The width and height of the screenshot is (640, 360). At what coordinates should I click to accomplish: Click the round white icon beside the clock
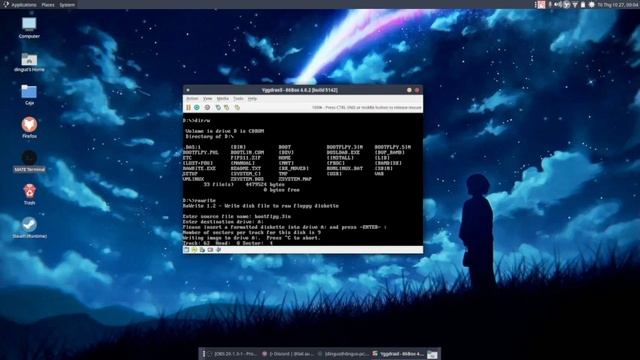591,5
